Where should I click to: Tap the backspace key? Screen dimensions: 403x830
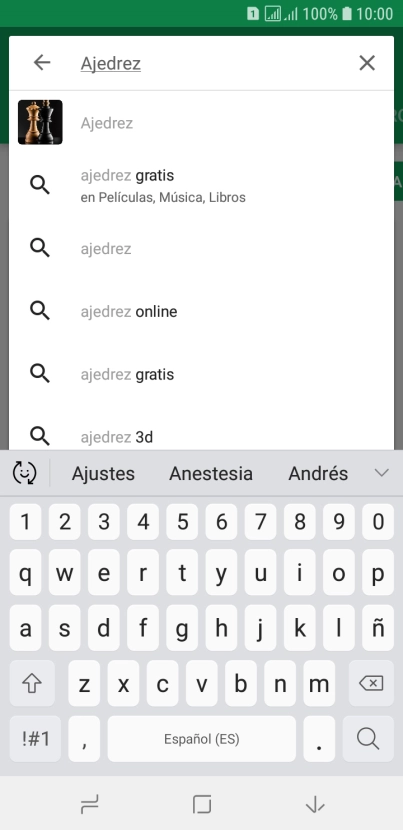pos(371,684)
